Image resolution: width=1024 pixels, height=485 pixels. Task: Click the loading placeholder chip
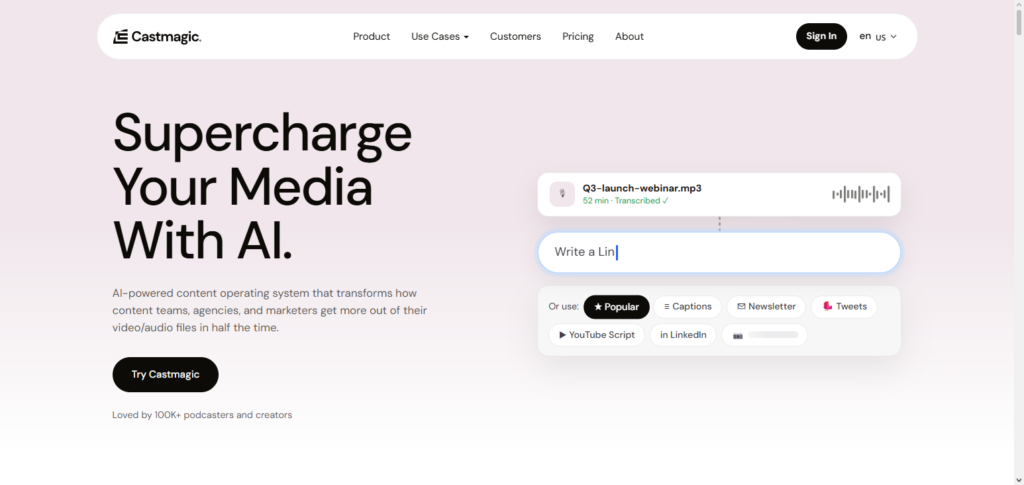click(x=765, y=335)
